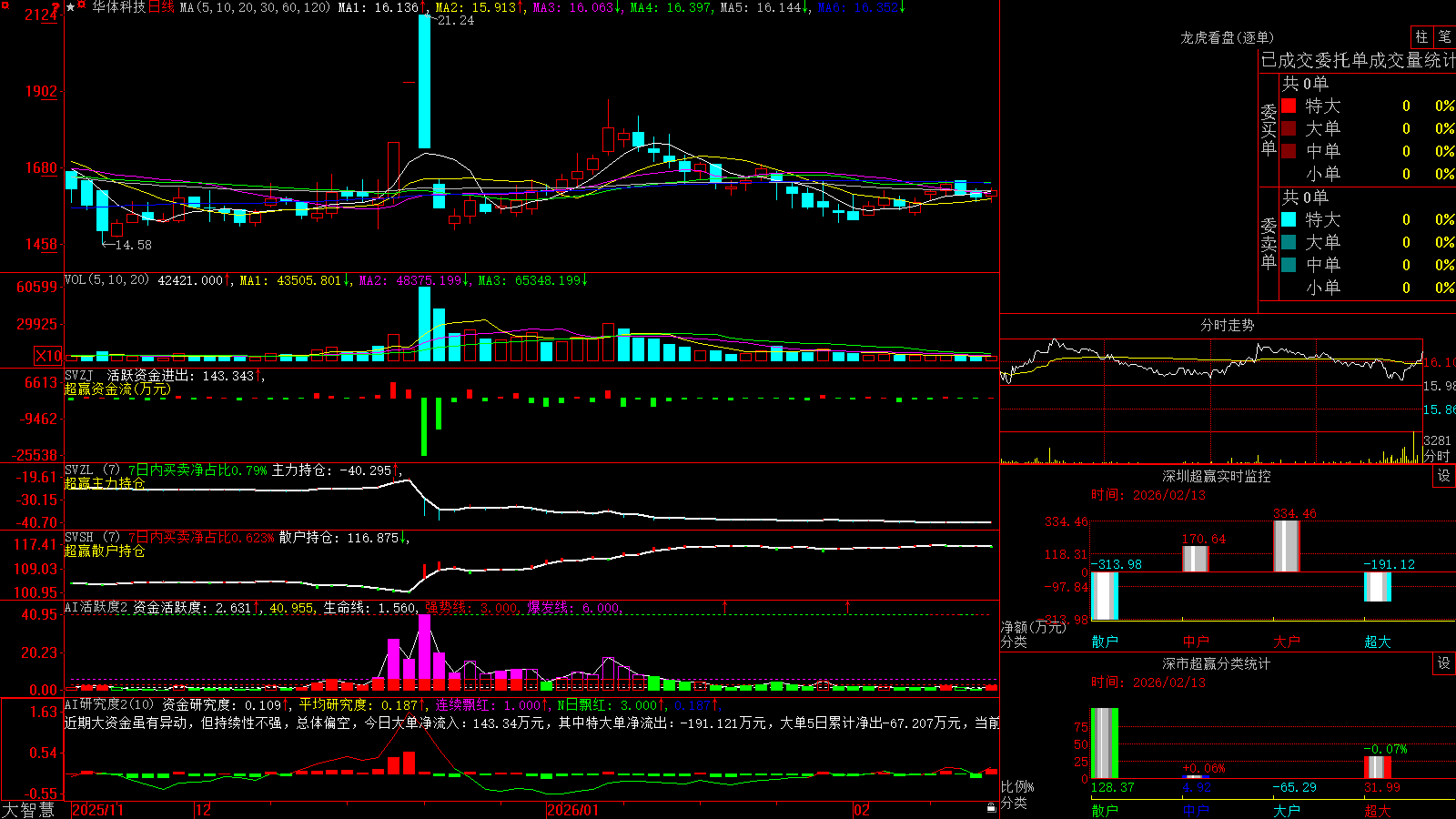Screen dimensions: 1456x819
Task: Click the red gear icon in top-left corner
Action: [x=5, y=5]
